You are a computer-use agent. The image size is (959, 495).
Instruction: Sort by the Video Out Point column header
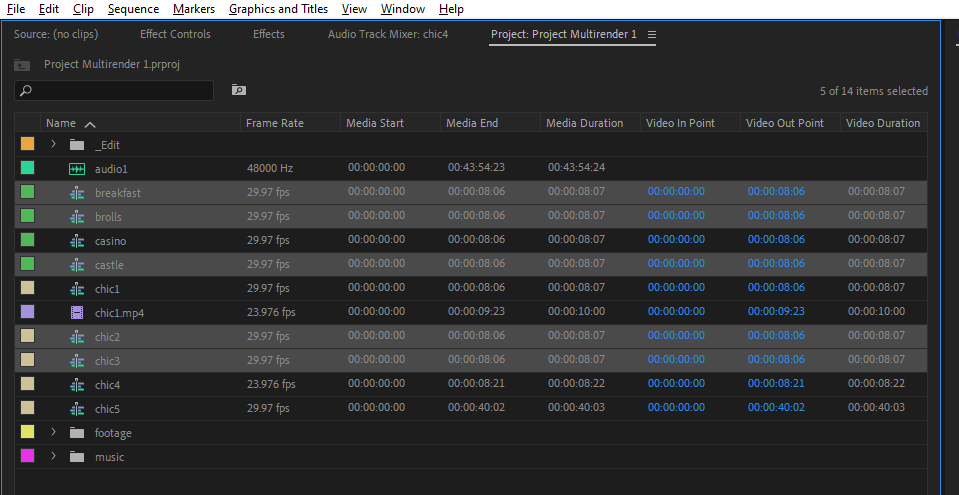[x=785, y=123]
